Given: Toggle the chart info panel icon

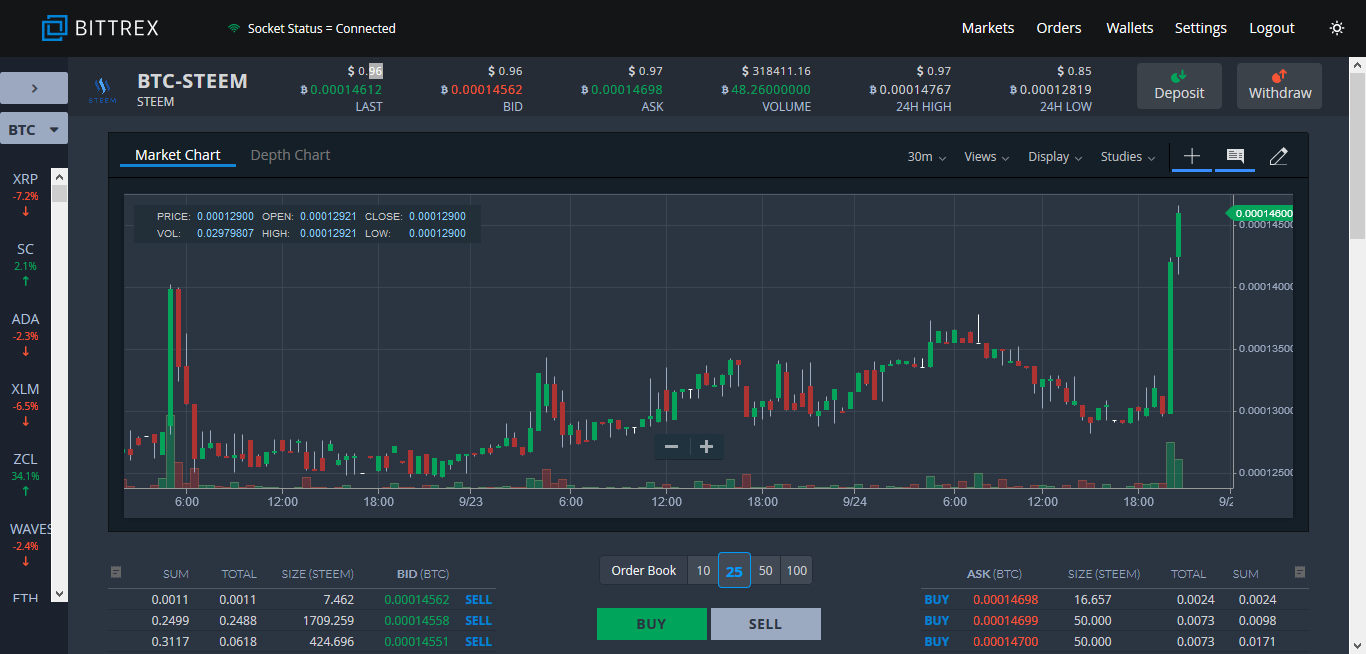Looking at the screenshot, I should [x=1235, y=156].
